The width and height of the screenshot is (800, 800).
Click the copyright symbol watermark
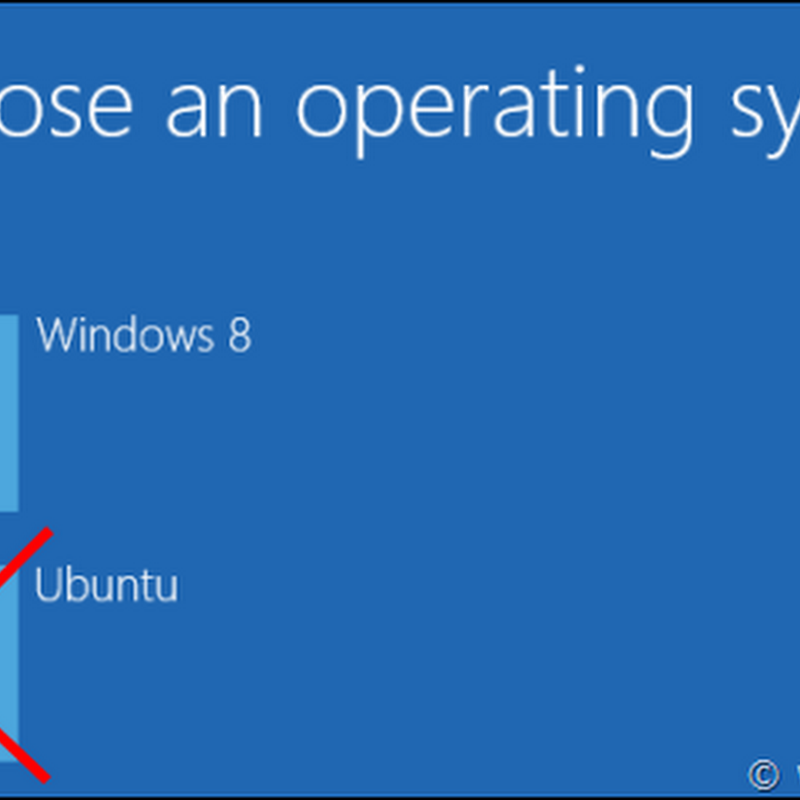[x=764, y=776]
